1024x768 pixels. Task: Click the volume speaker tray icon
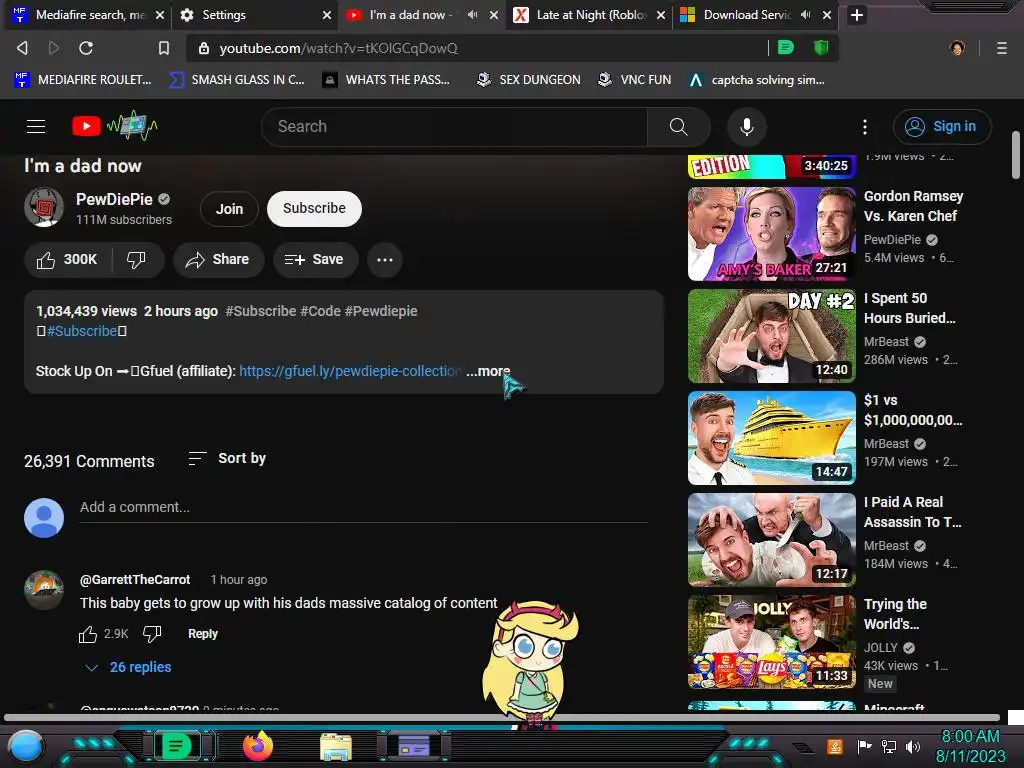(912, 746)
